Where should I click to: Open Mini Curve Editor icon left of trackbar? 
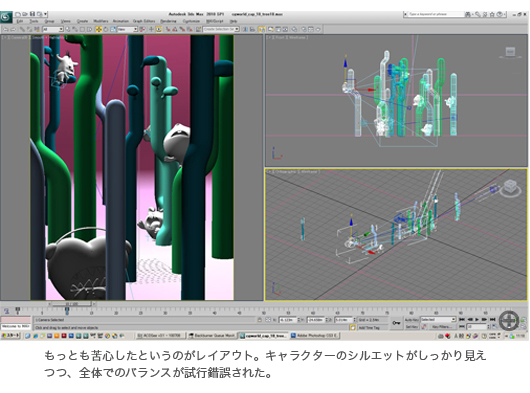[x=6, y=311]
